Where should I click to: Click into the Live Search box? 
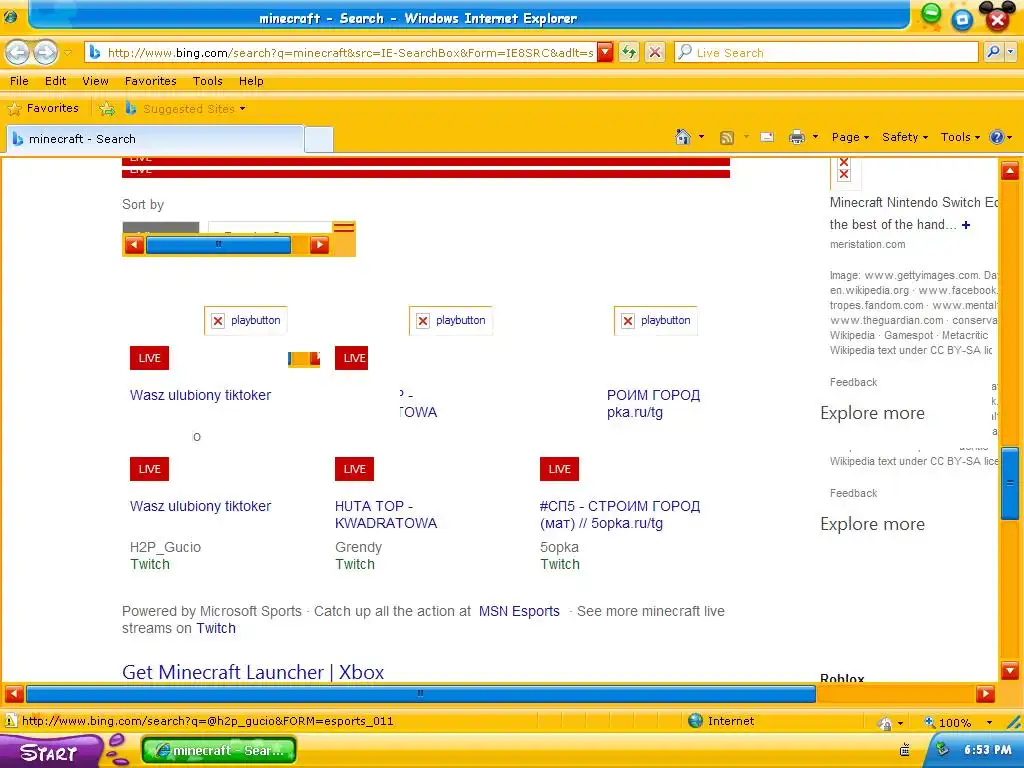[x=826, y=52]
